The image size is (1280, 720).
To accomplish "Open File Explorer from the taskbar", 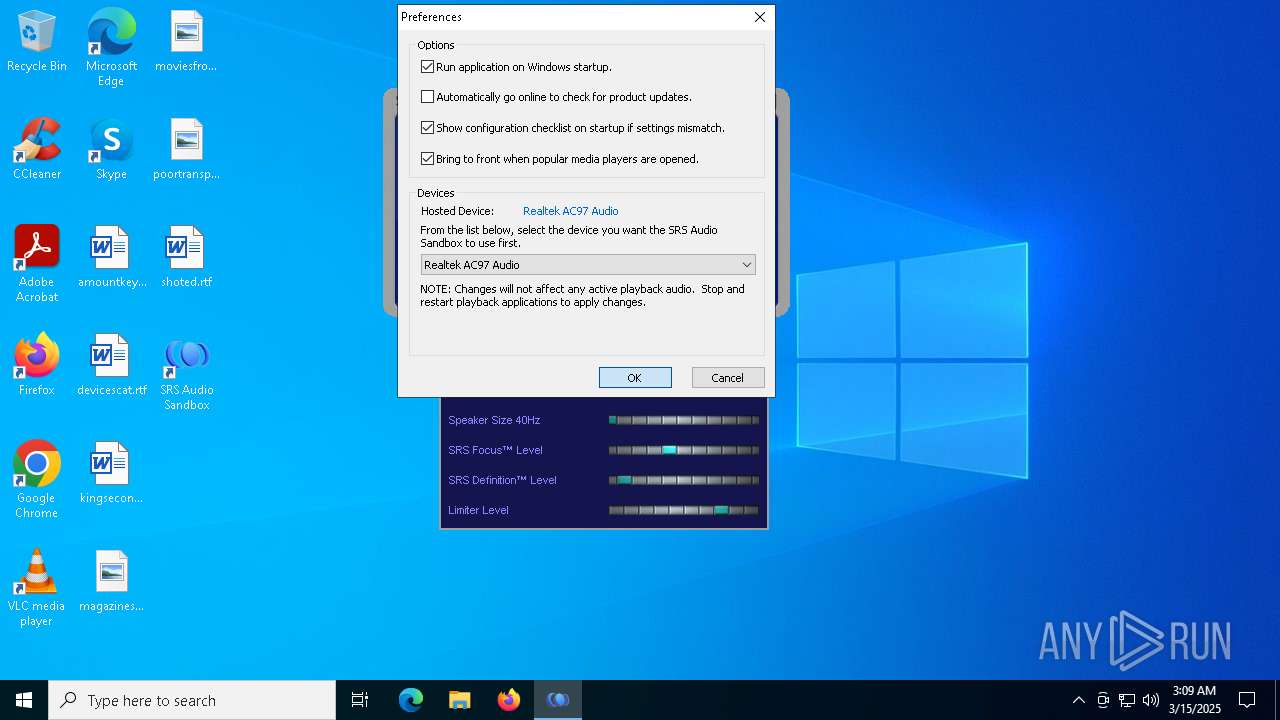I will pyautogui.click(x=459, y=700).
